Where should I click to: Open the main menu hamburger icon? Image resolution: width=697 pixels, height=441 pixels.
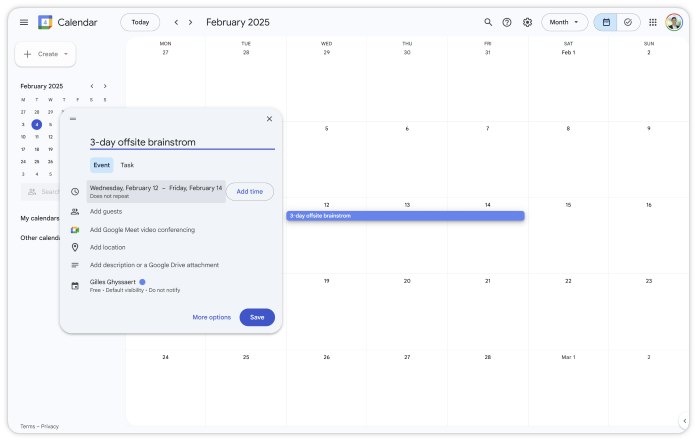click(x=24, y=22)
